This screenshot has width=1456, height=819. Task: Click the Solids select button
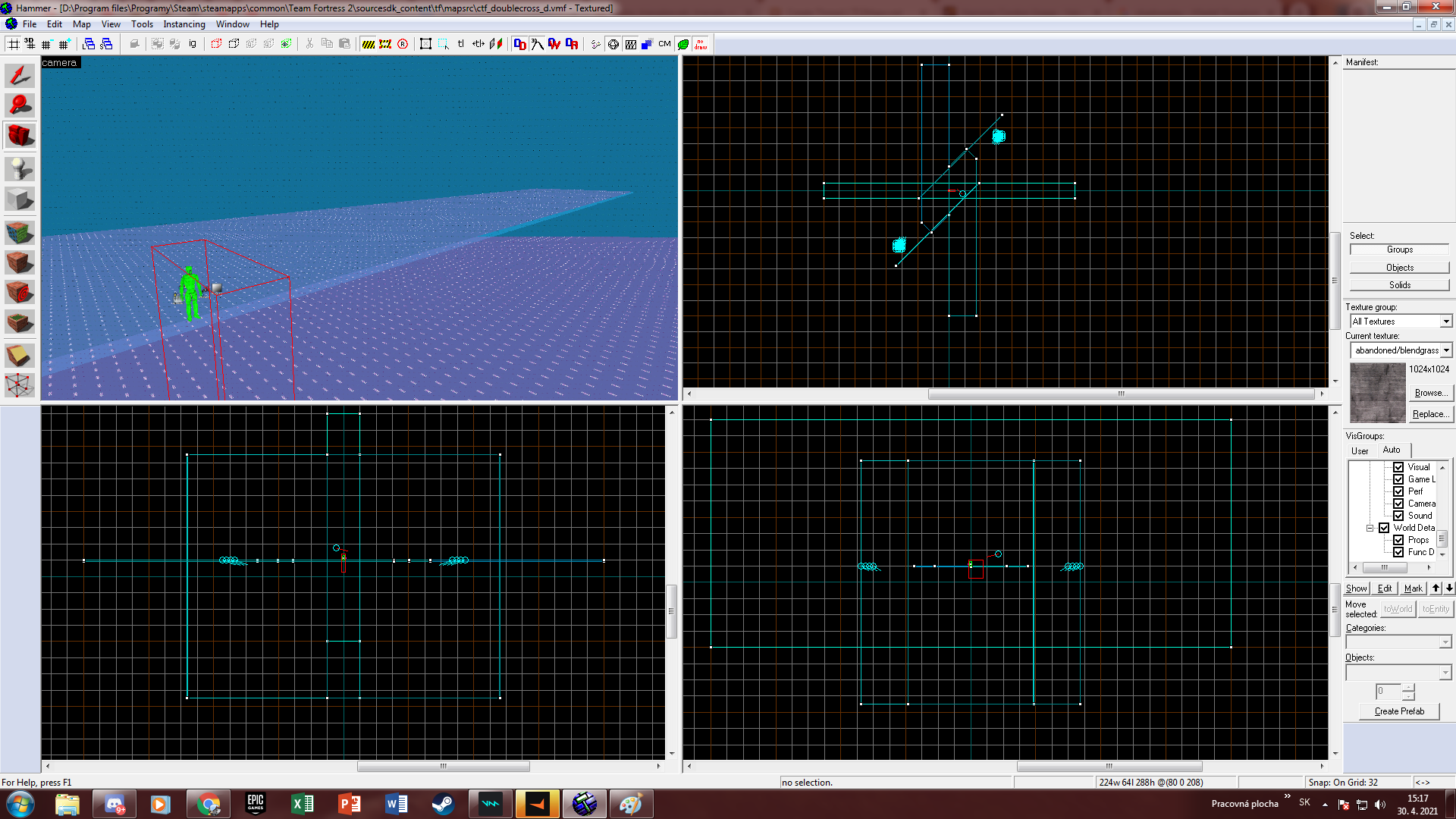click(x=1399, y=285)
